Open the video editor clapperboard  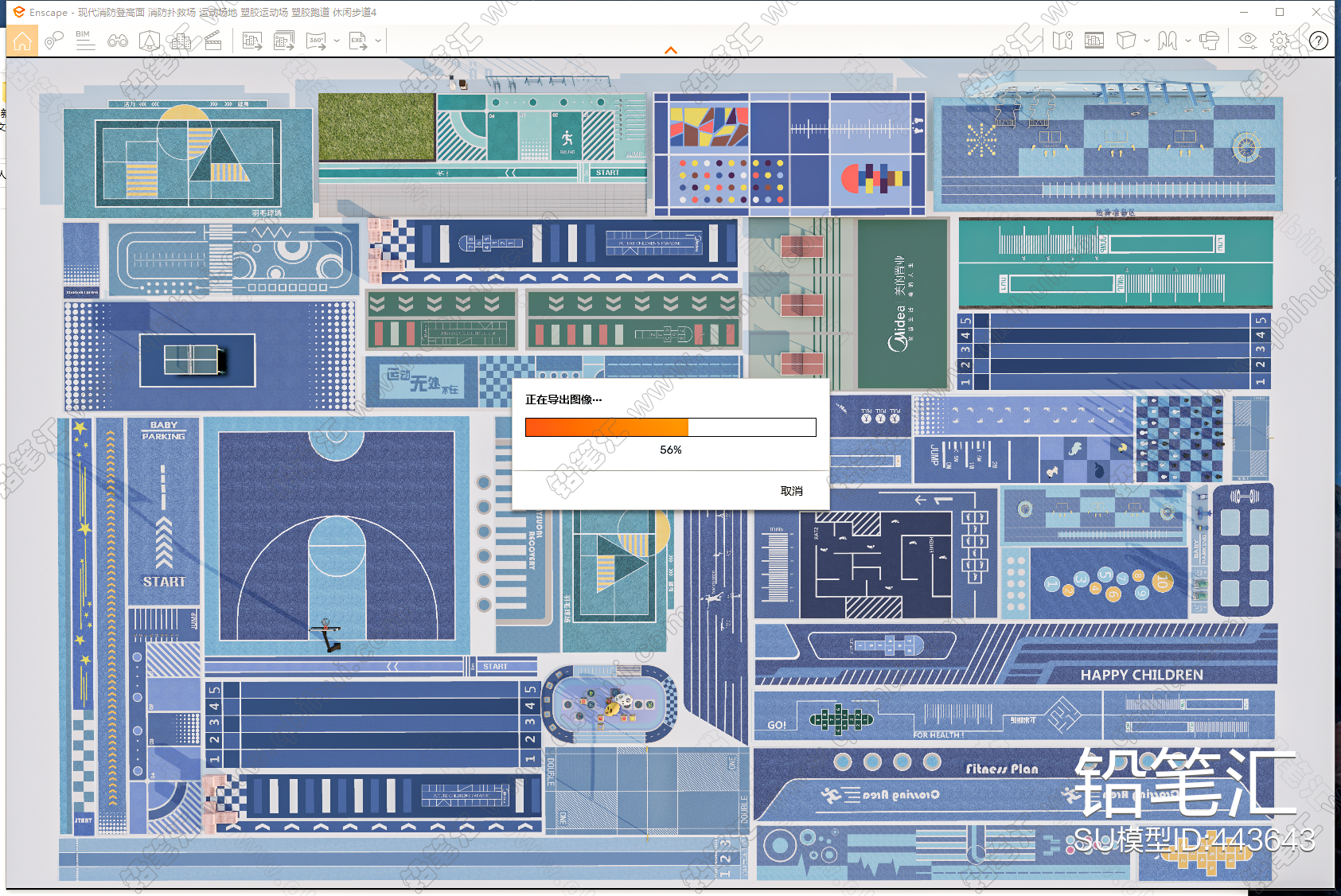213,41
